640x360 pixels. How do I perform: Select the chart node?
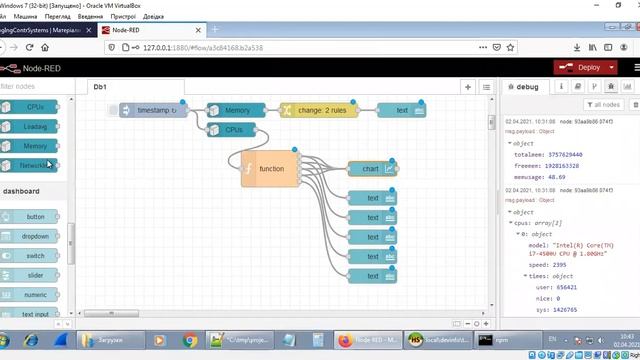[x=372, y=169]
